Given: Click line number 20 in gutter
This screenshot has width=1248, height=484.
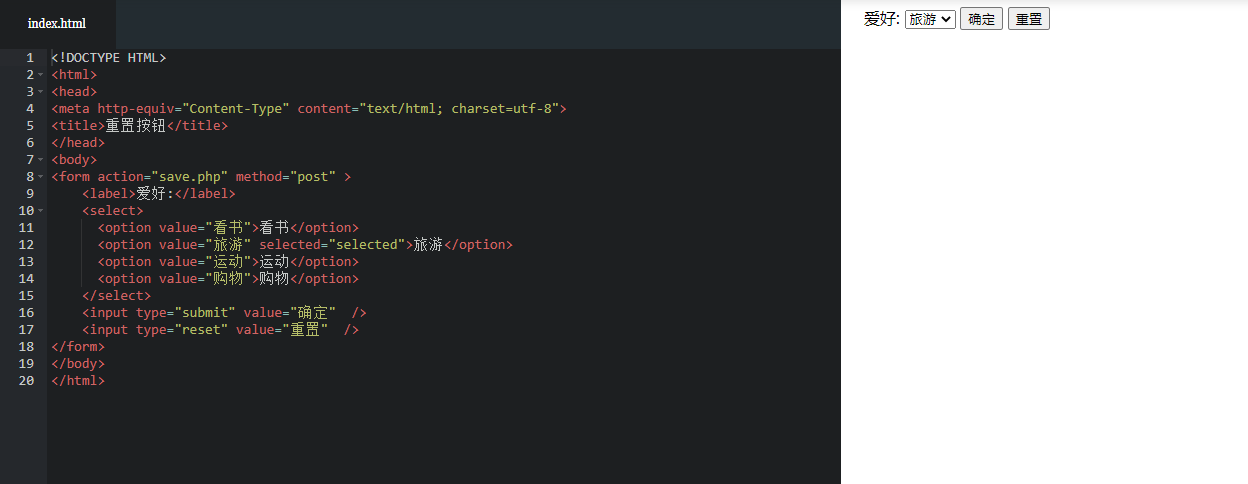Looking at the screenshot, I should point(26,381).
